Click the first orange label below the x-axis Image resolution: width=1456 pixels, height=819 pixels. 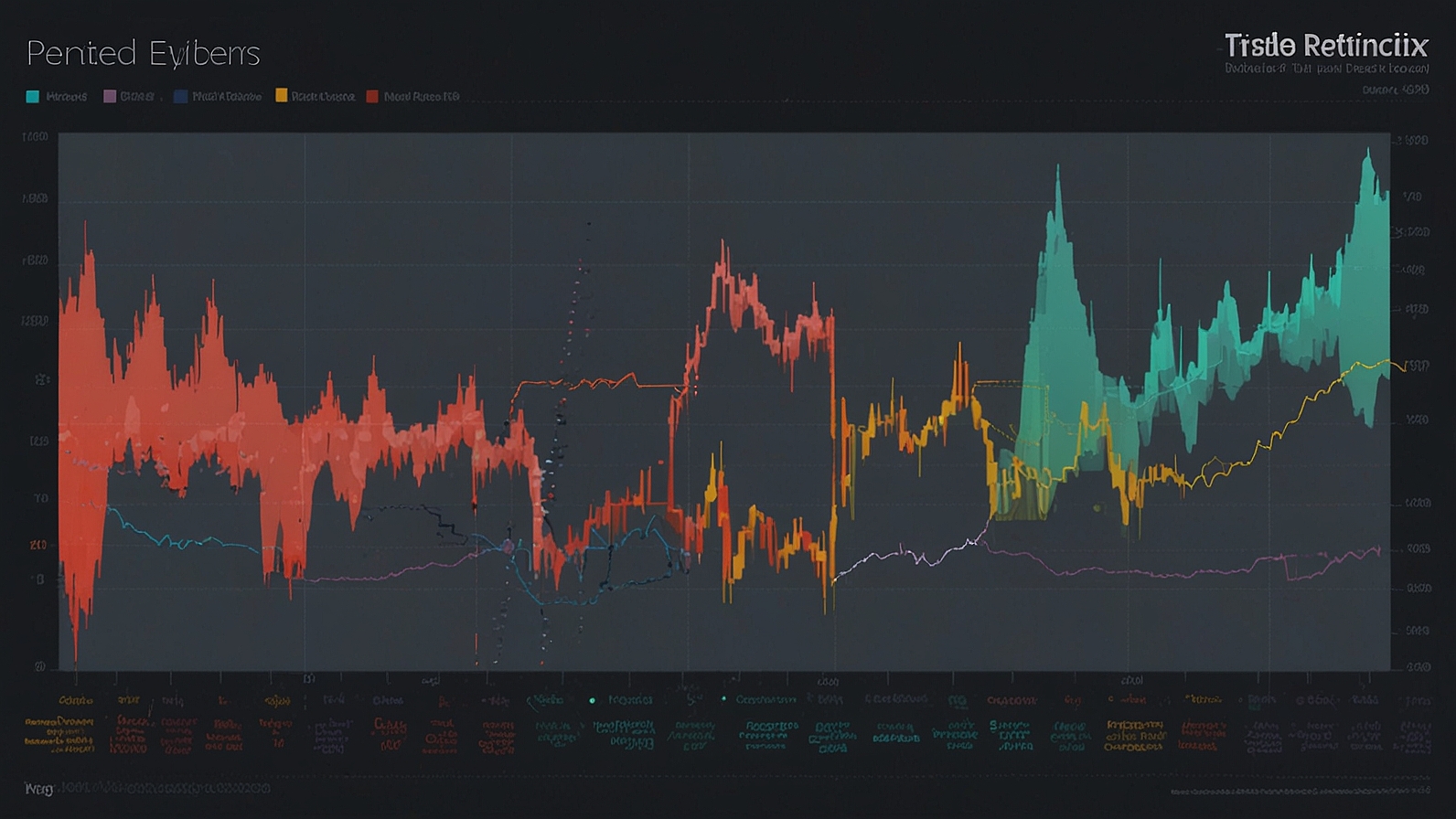point(75,700)
